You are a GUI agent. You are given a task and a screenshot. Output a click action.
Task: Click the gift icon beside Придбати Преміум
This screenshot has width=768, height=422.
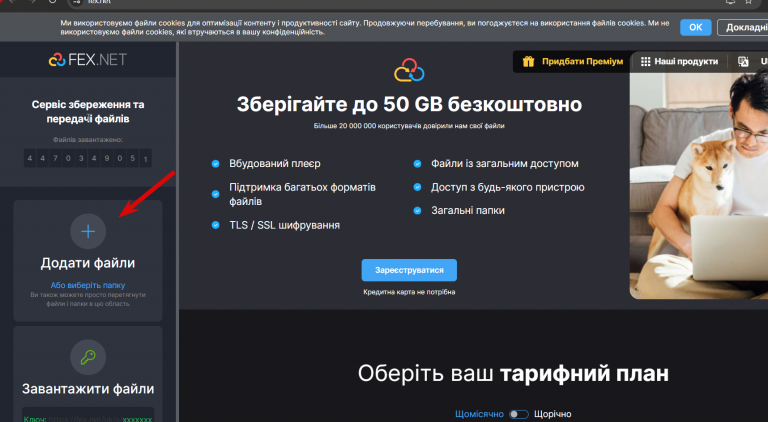pos(528,62)
